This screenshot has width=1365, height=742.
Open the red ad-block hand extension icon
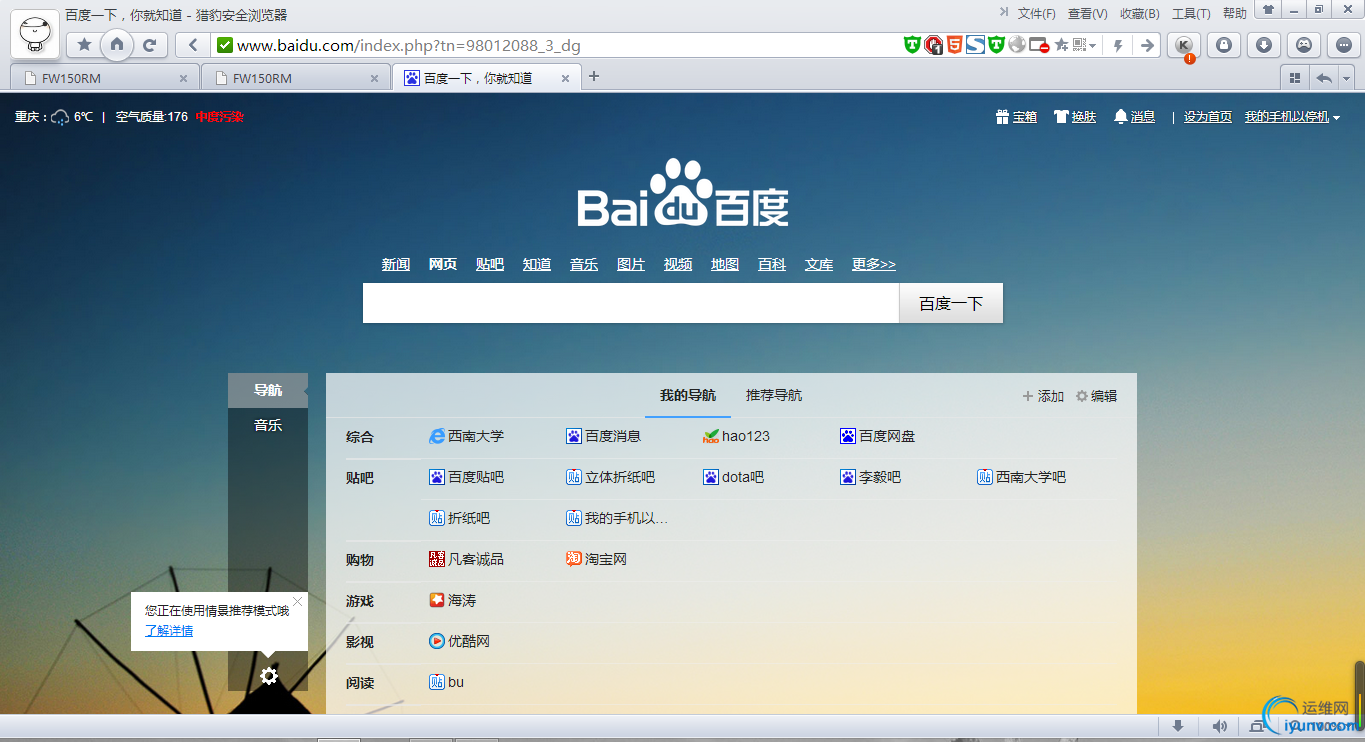pos(933,45)
